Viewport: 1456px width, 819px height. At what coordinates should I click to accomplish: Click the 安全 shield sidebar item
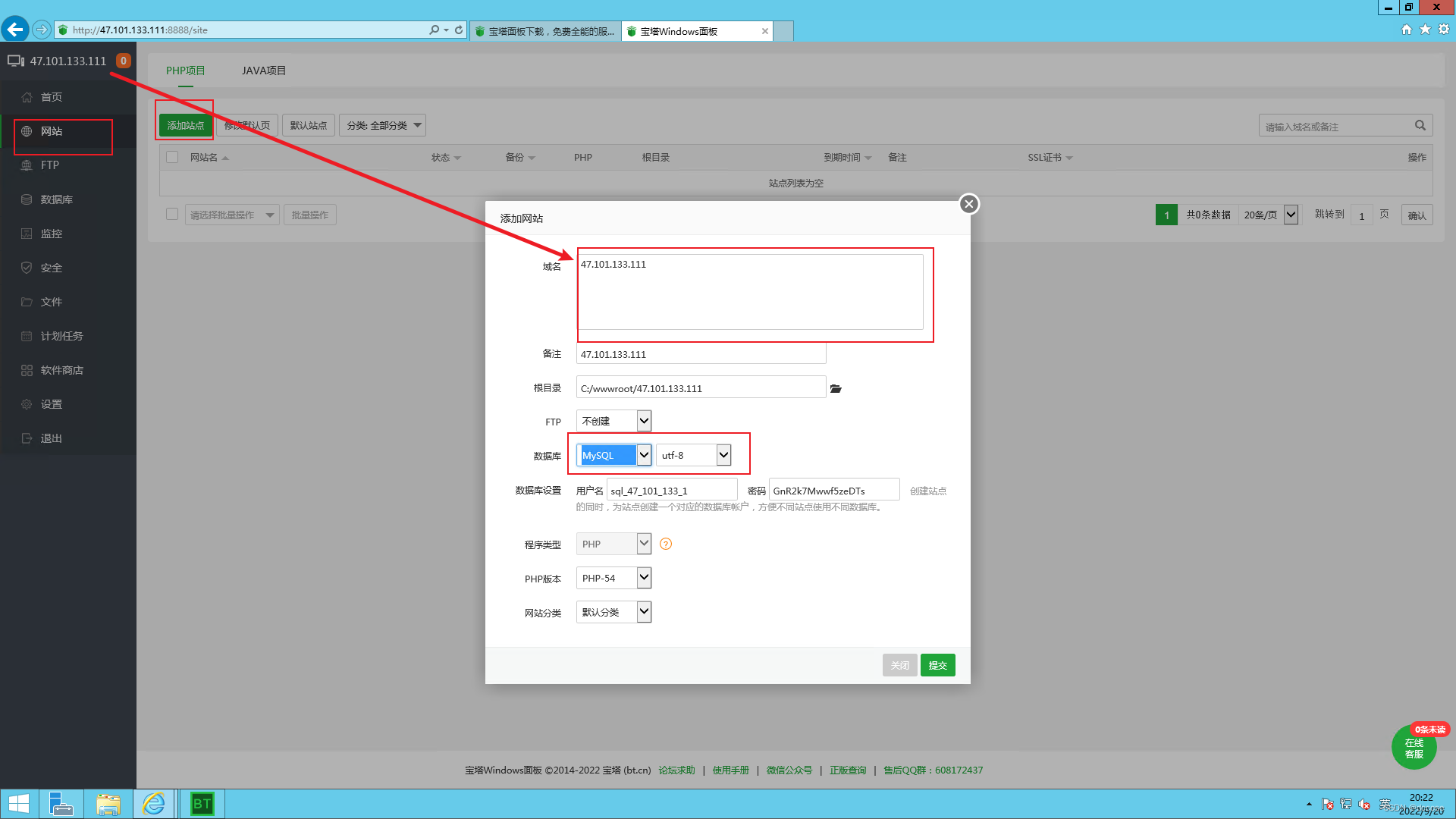point(51,268)
